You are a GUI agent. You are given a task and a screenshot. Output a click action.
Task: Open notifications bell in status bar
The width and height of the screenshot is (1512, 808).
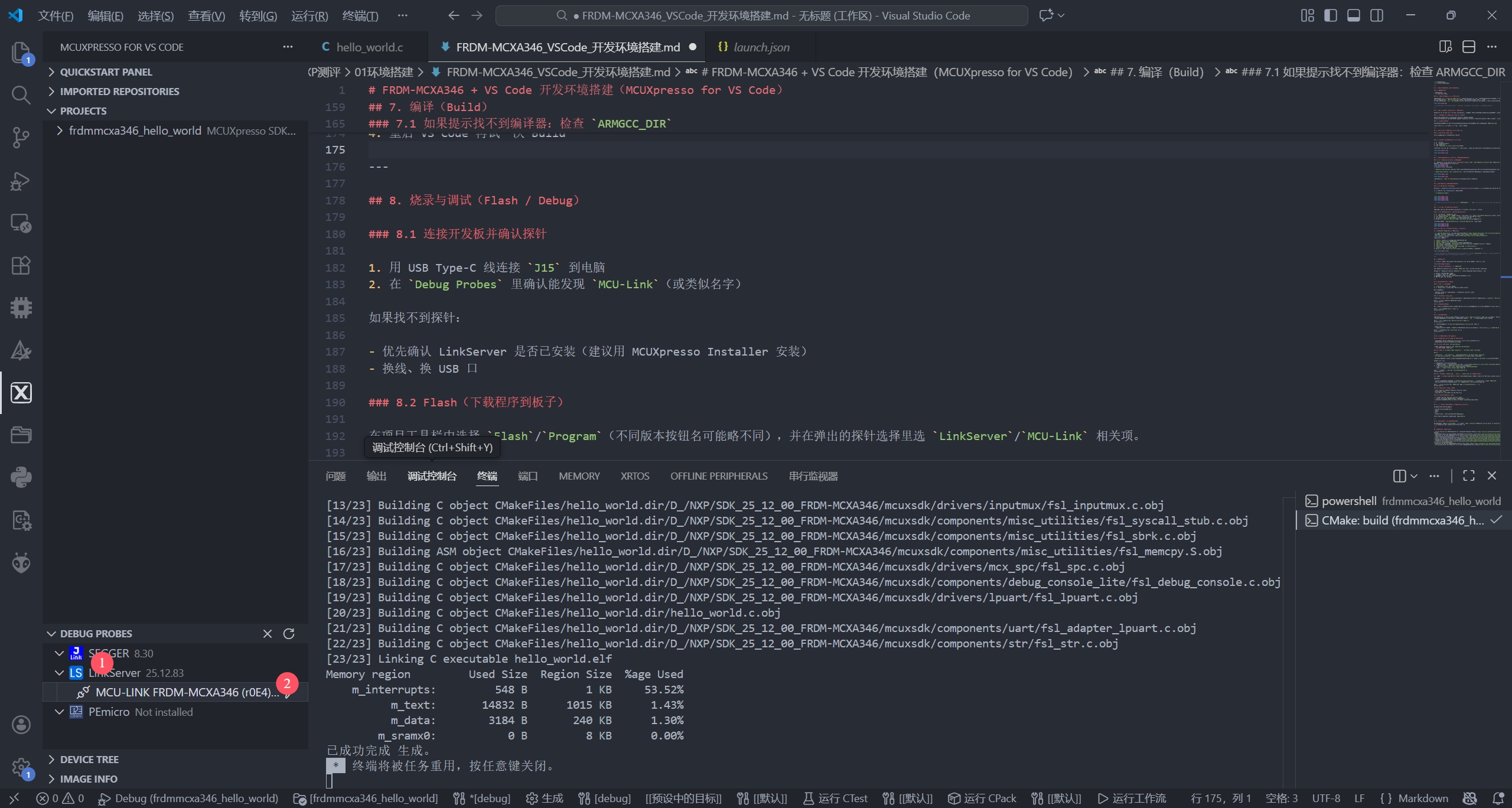point(1498,799)
